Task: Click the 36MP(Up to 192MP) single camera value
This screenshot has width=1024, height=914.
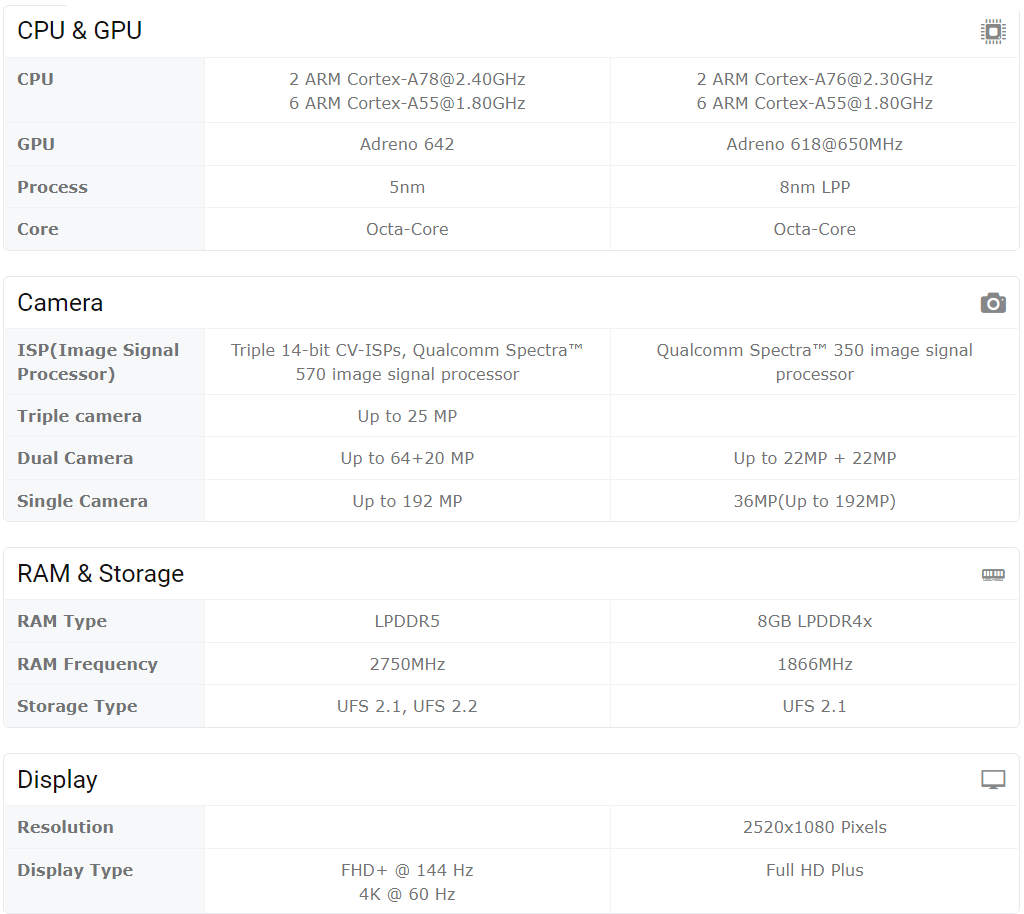Action: pos(814,501)
